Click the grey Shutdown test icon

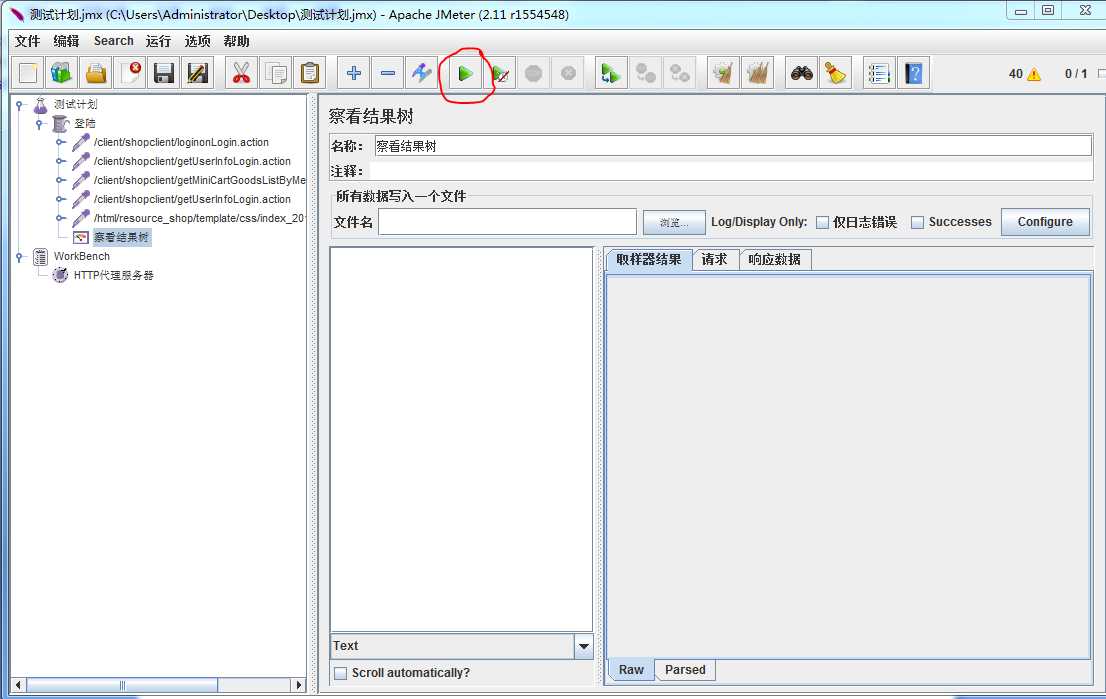(x=568, y=73)
